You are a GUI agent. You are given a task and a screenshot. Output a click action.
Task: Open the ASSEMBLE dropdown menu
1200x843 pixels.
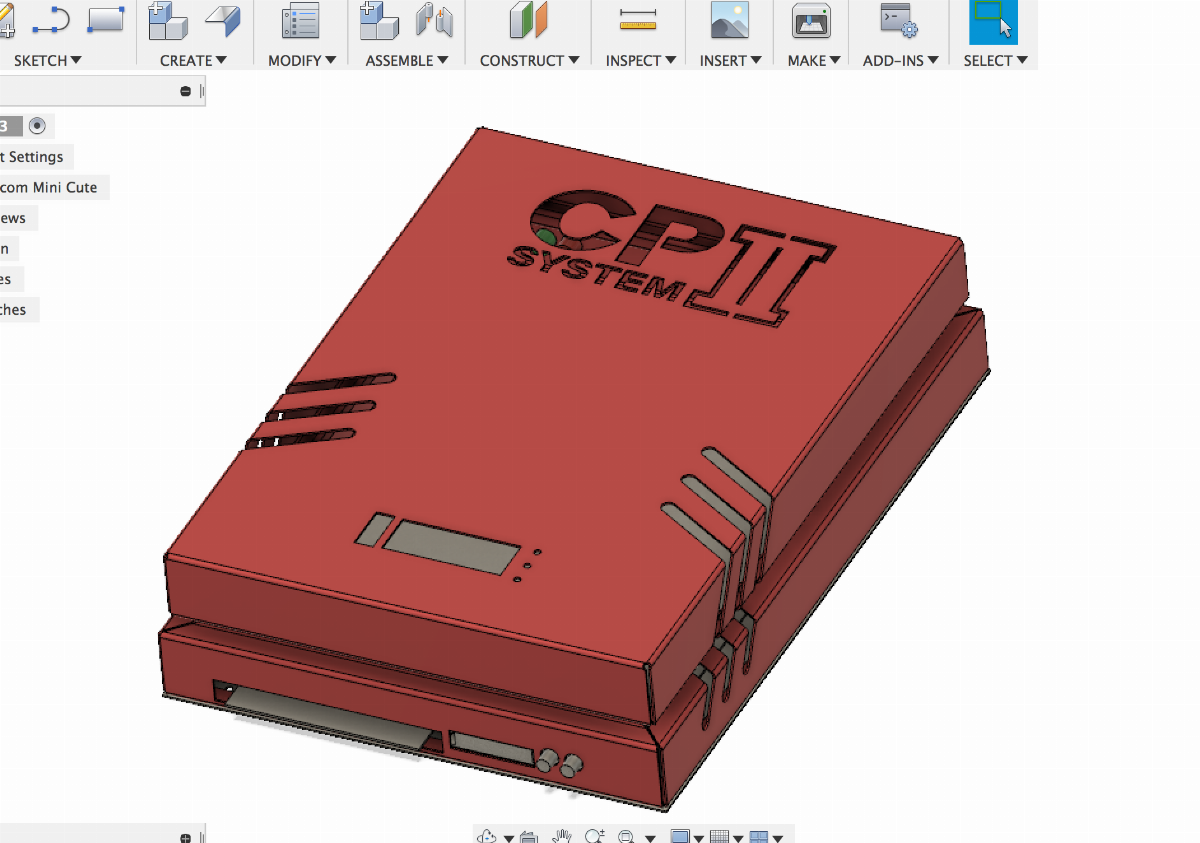[x=407, y=61]
